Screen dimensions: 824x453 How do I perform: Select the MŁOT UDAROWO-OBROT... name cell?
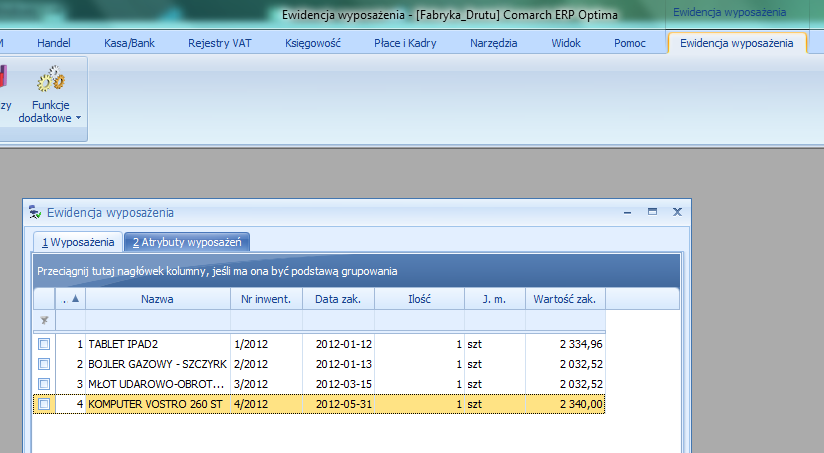158,384
